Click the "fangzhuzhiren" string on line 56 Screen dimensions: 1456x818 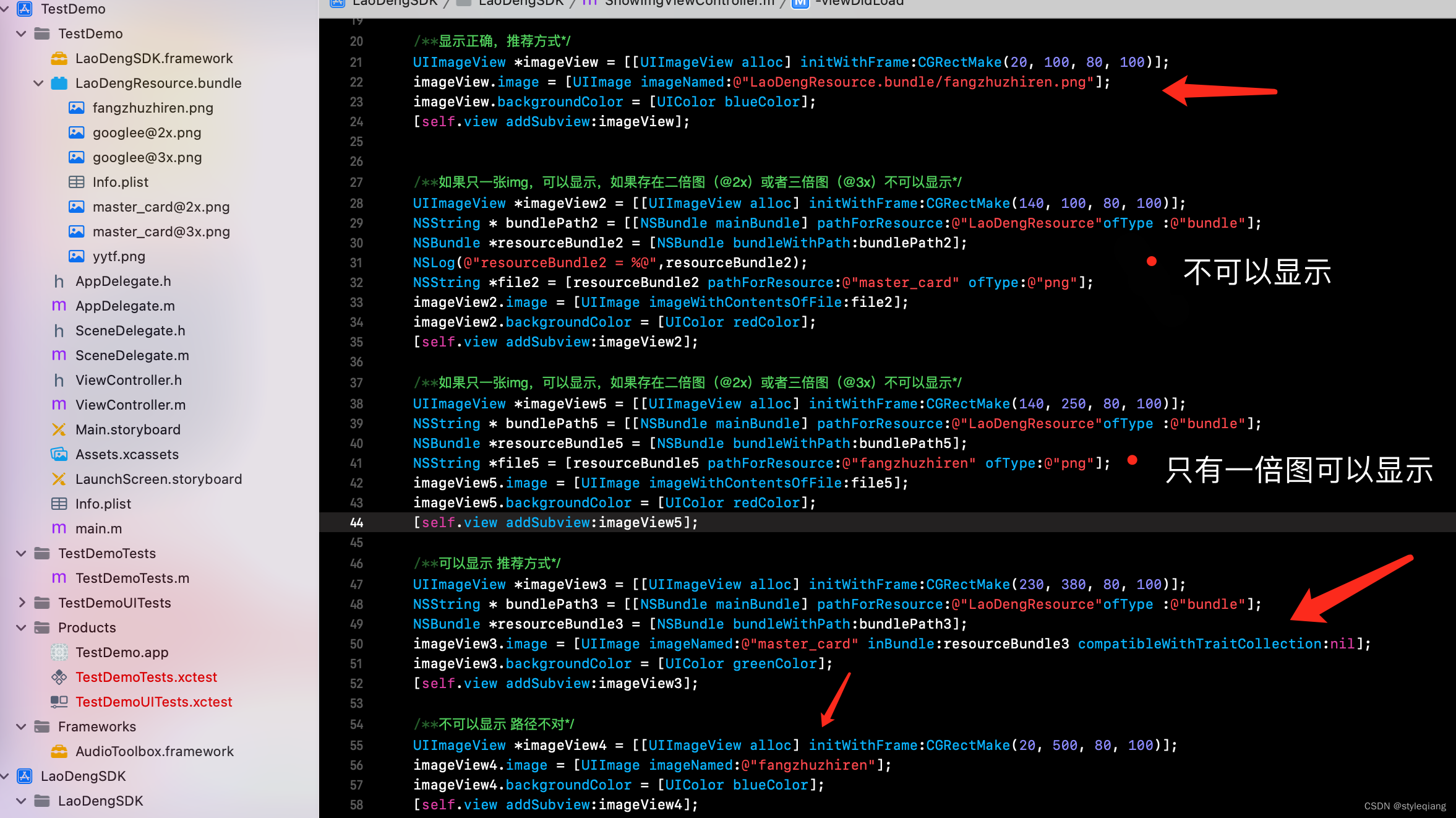pos(808,765)
